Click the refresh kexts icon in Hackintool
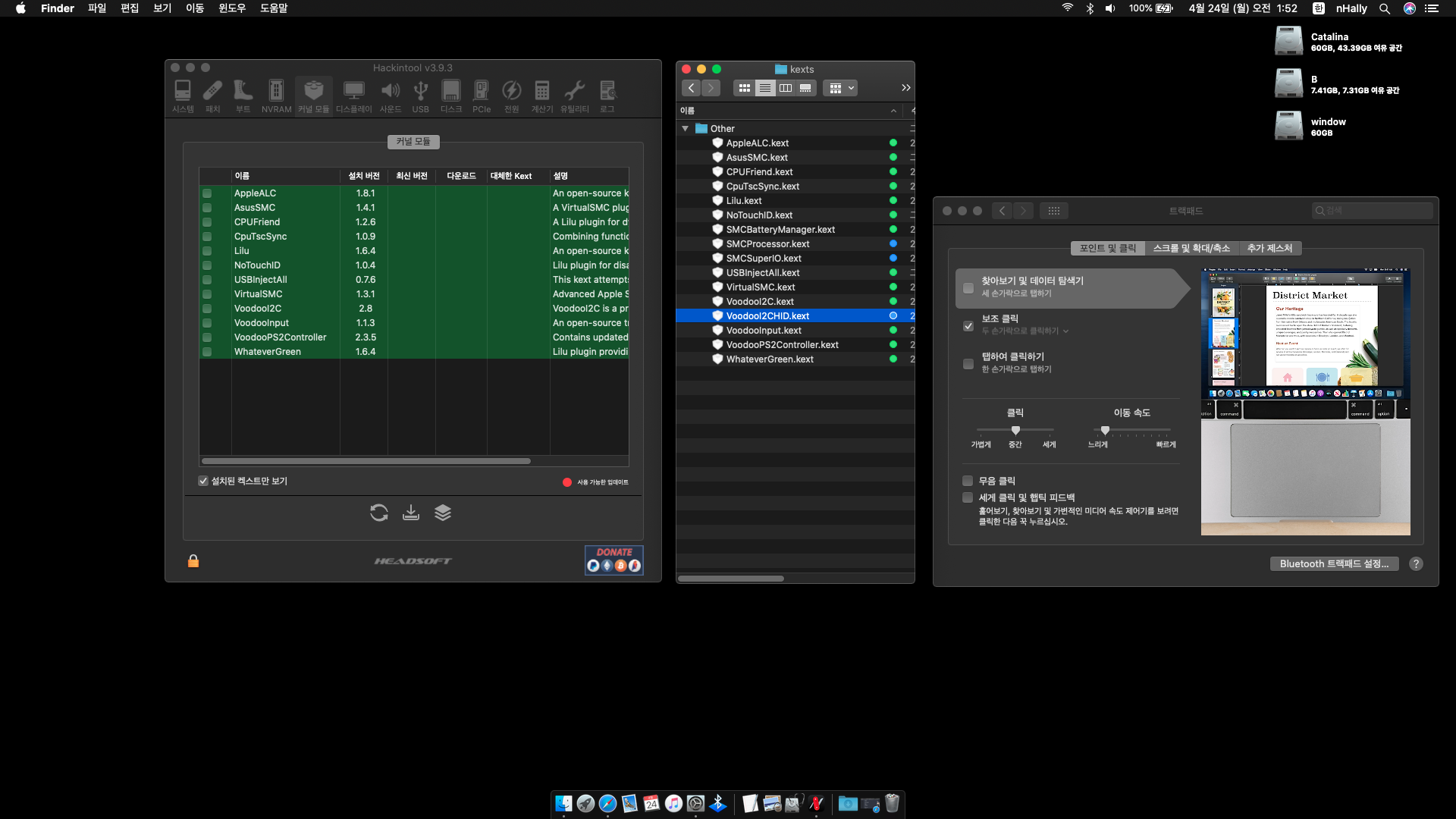 (379, 513)
